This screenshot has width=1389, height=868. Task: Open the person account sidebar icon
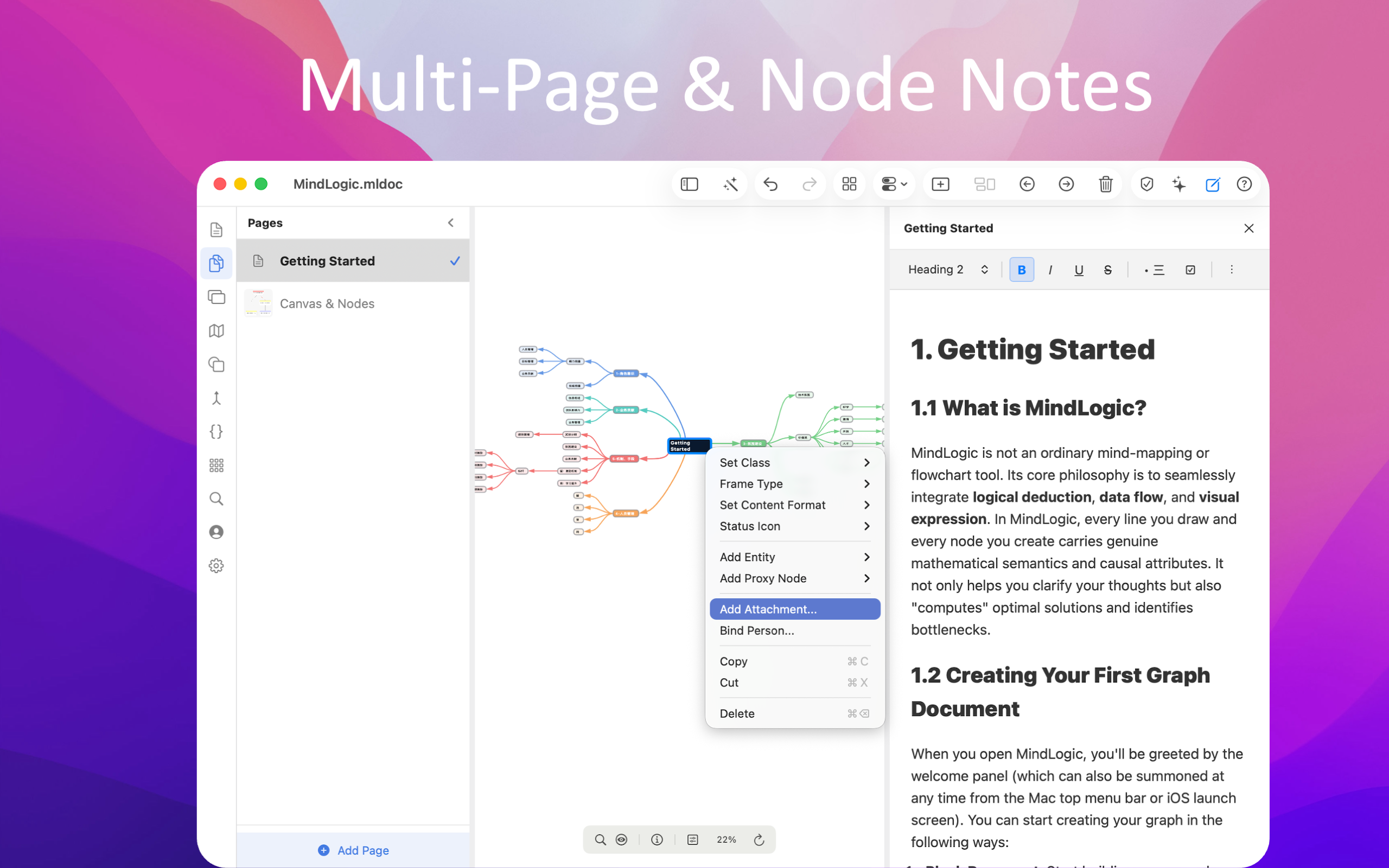(216, 532)
